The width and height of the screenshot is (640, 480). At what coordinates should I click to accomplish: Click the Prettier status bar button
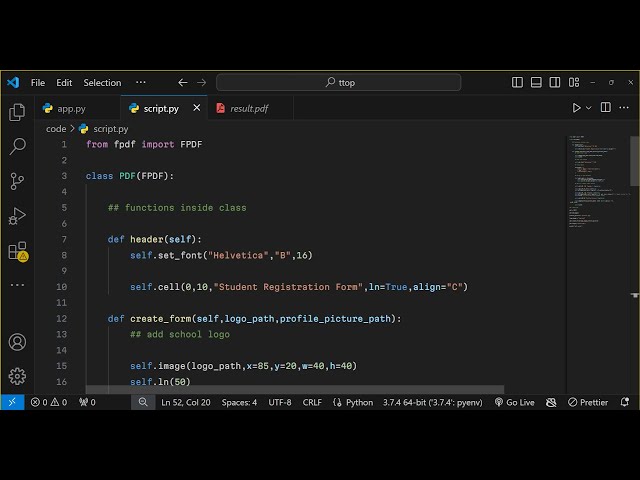pos(587,402)
